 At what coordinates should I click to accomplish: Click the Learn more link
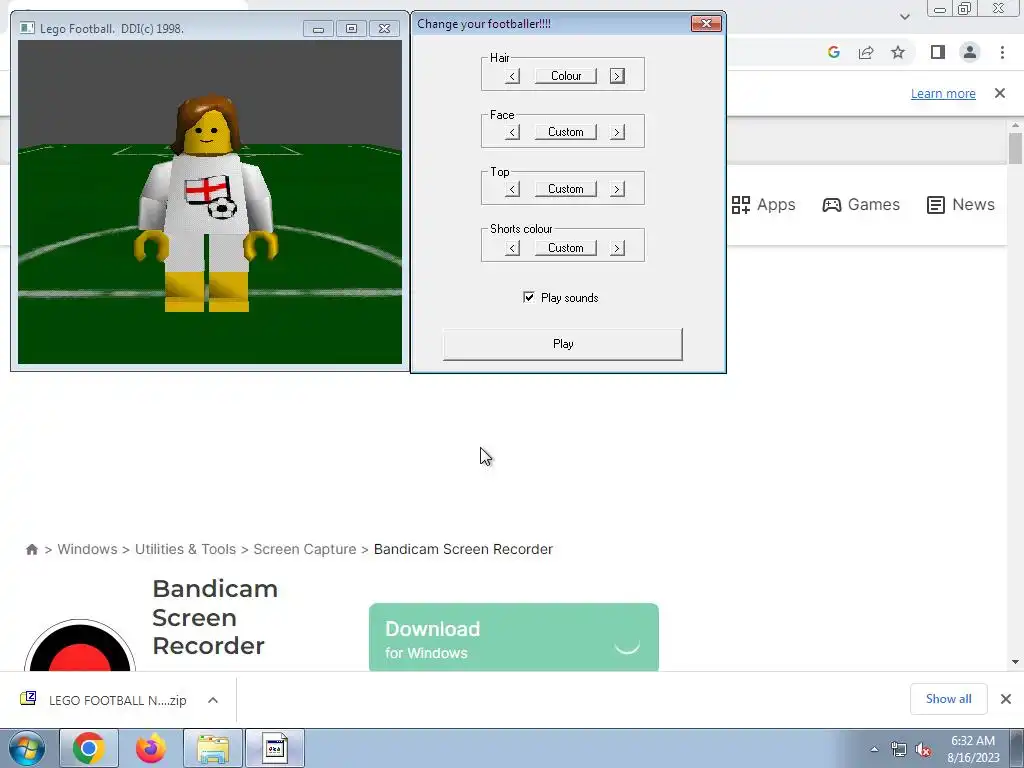tap(943, 93)
